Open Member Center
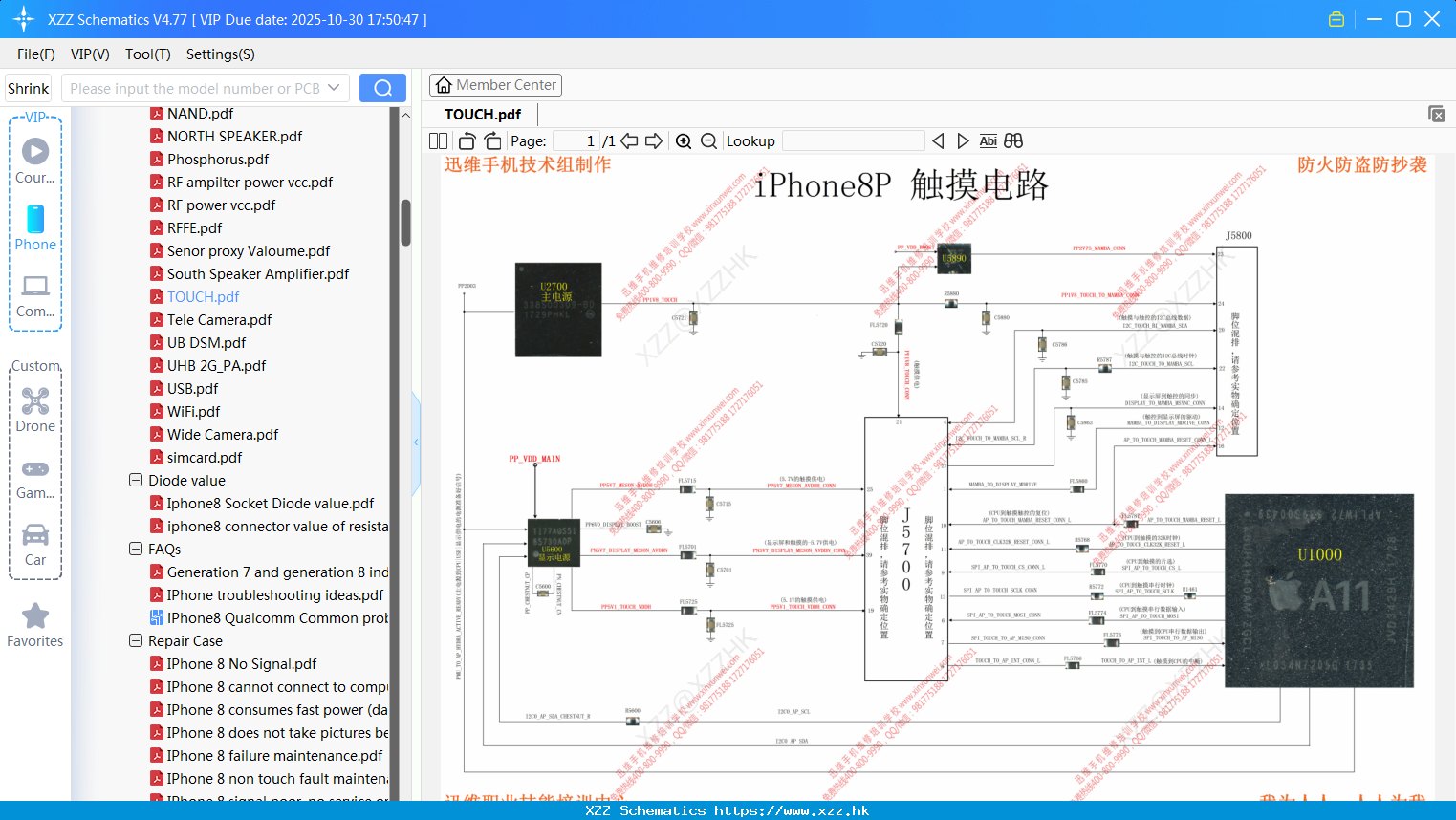 (x=495, y=85)
